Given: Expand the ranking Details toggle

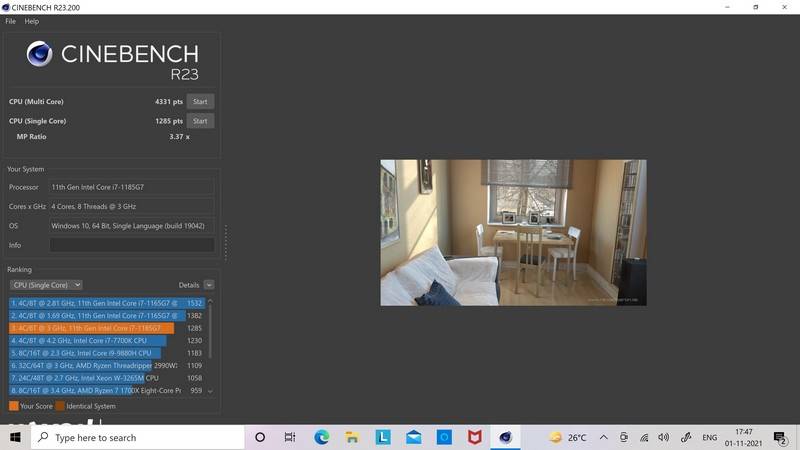Looking at the screenshot, I should [x=208, y=285].
